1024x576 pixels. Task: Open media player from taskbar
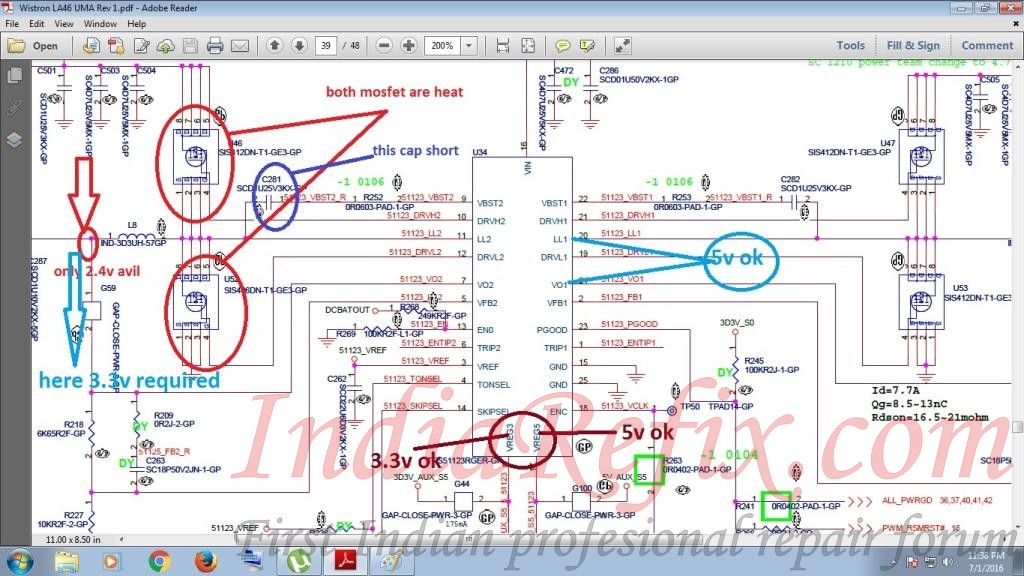111,561
